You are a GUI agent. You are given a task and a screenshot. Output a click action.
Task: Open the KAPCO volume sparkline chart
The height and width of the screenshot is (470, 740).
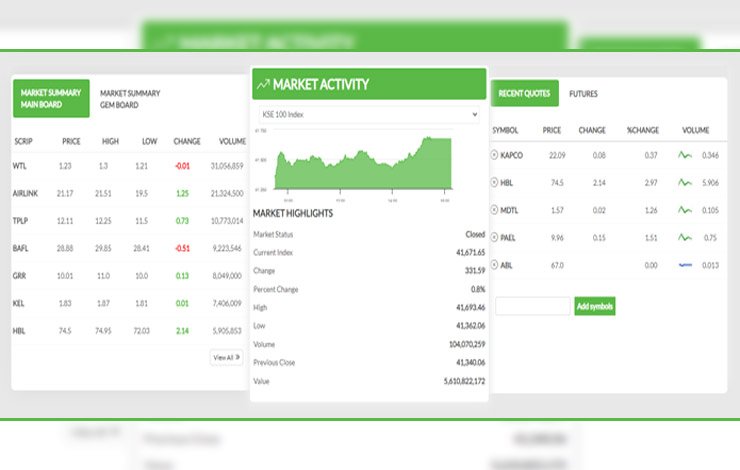point(685,155)
